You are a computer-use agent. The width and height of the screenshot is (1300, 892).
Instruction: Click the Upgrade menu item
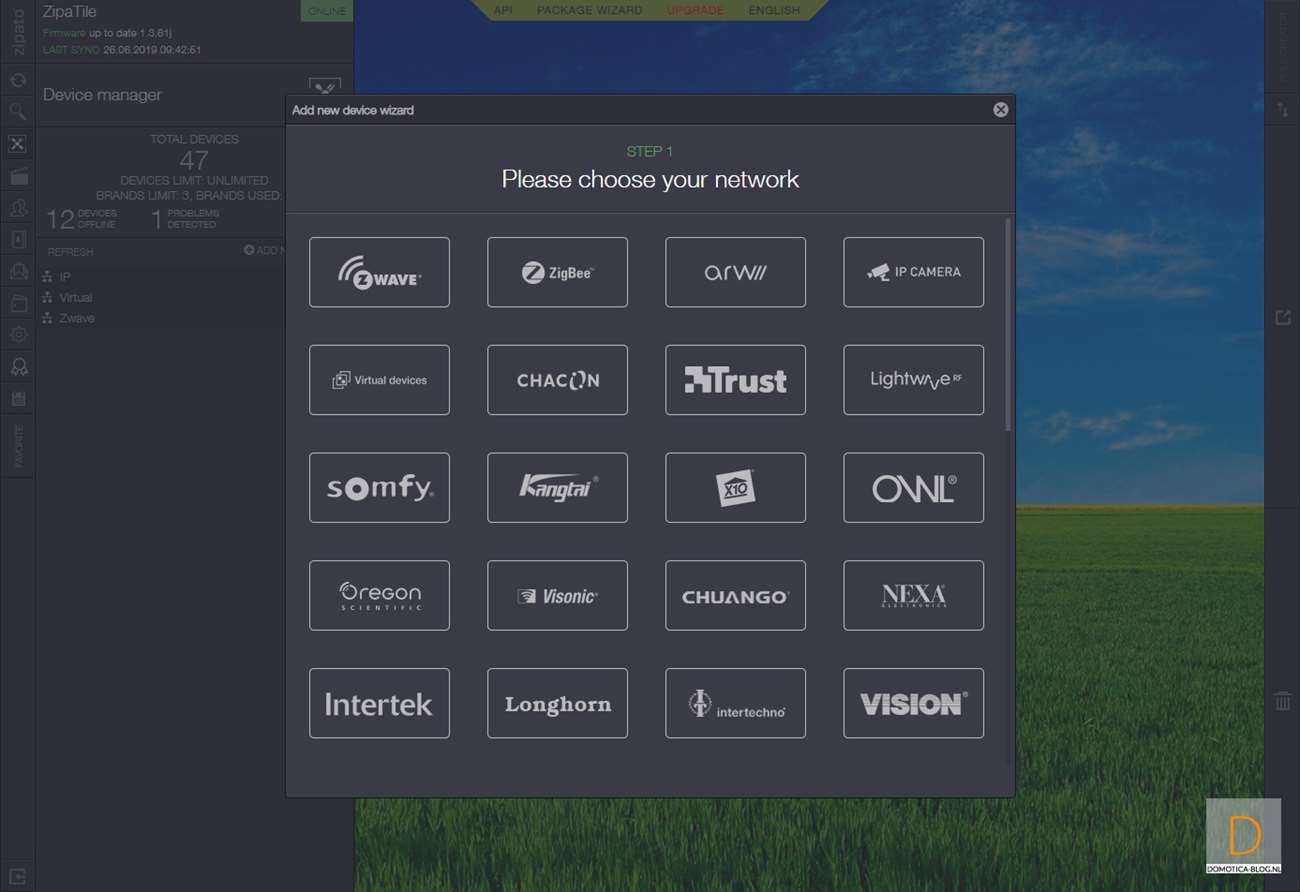[x=695, y=10]
